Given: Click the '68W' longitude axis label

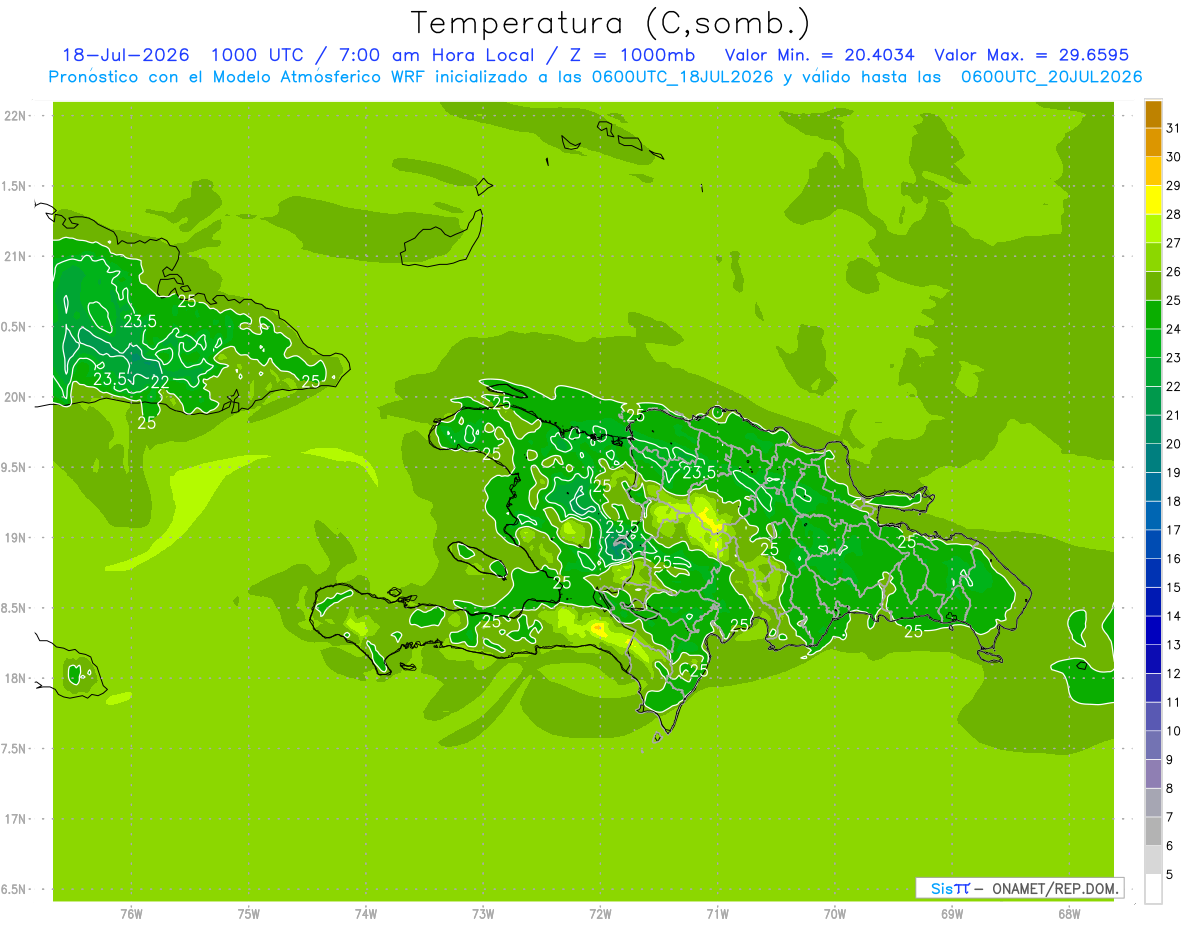Looking at the screenshot, I should point(1069,914).
